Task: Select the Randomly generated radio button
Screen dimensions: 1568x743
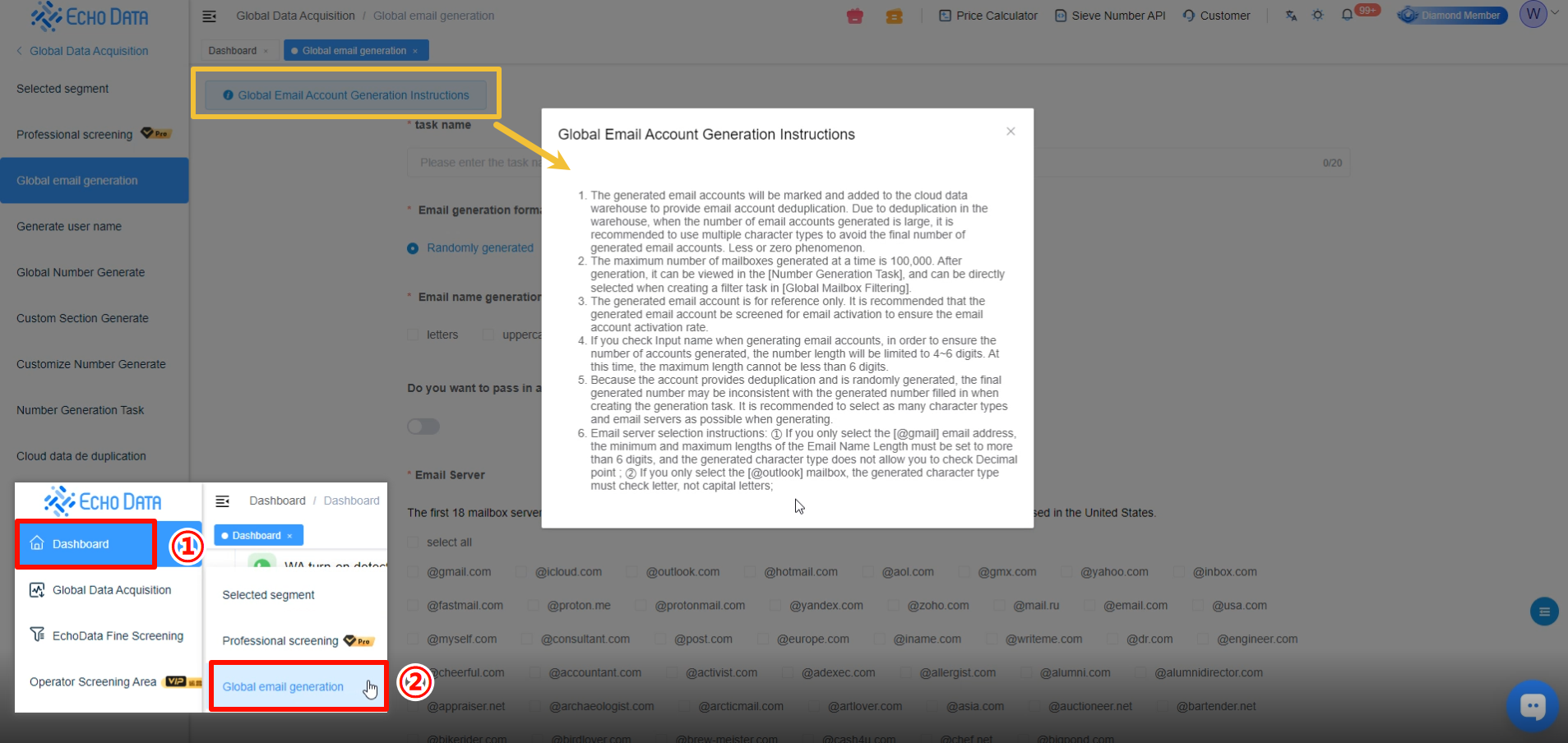Action: coord(413,248)
